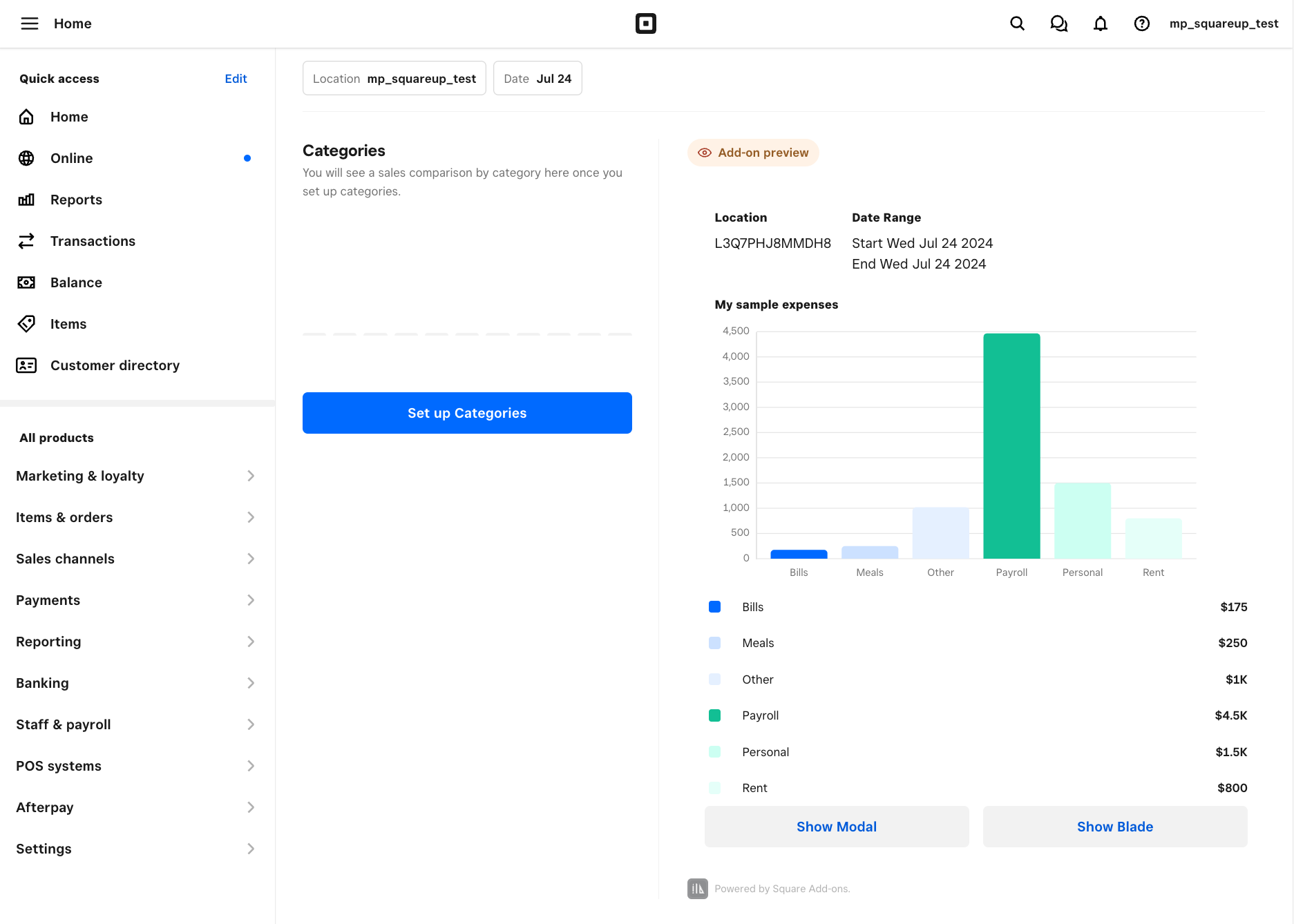
Task: Expand POS systems chevron
Action: coord(251,766)
